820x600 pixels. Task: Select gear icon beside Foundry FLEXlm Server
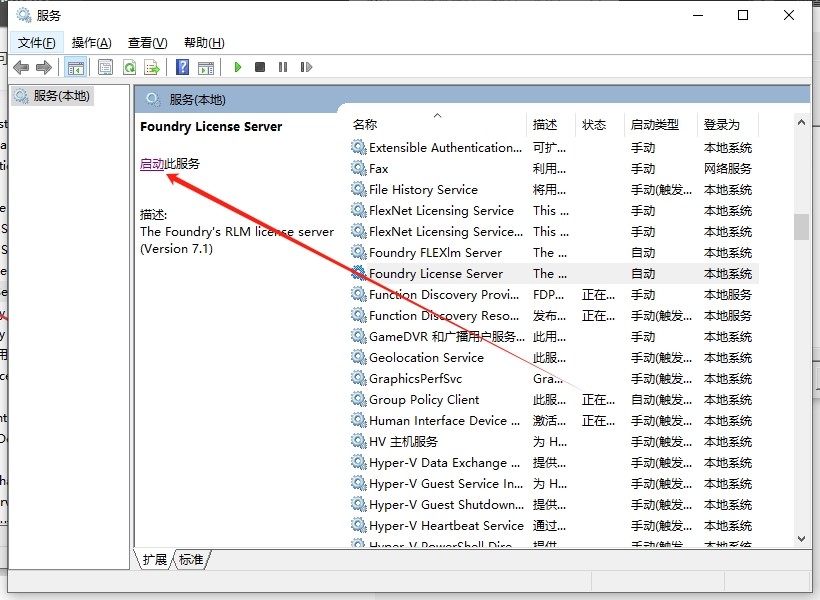(359, 252)
